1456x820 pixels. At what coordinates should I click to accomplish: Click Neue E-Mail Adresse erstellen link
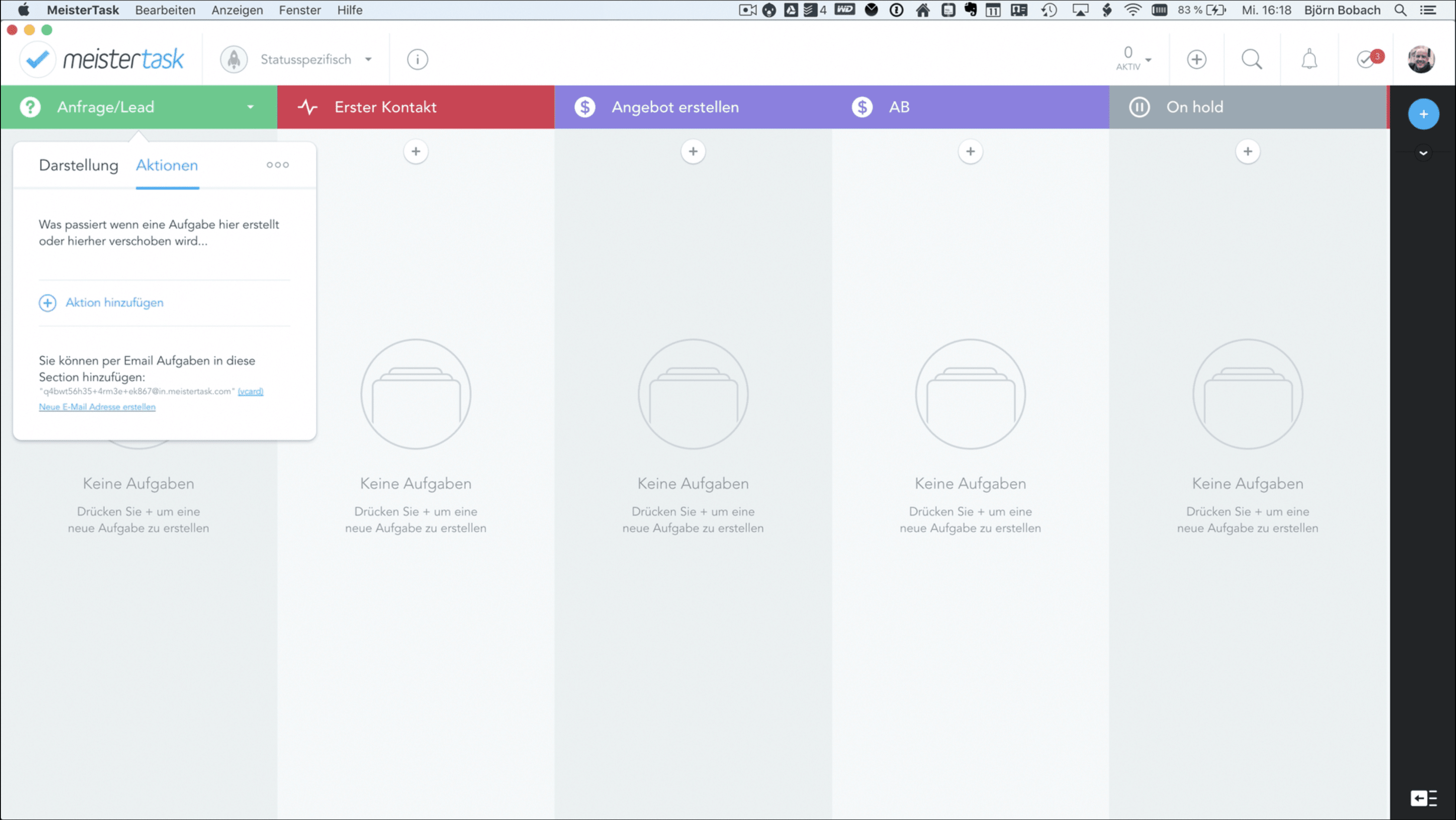[98, 407]
